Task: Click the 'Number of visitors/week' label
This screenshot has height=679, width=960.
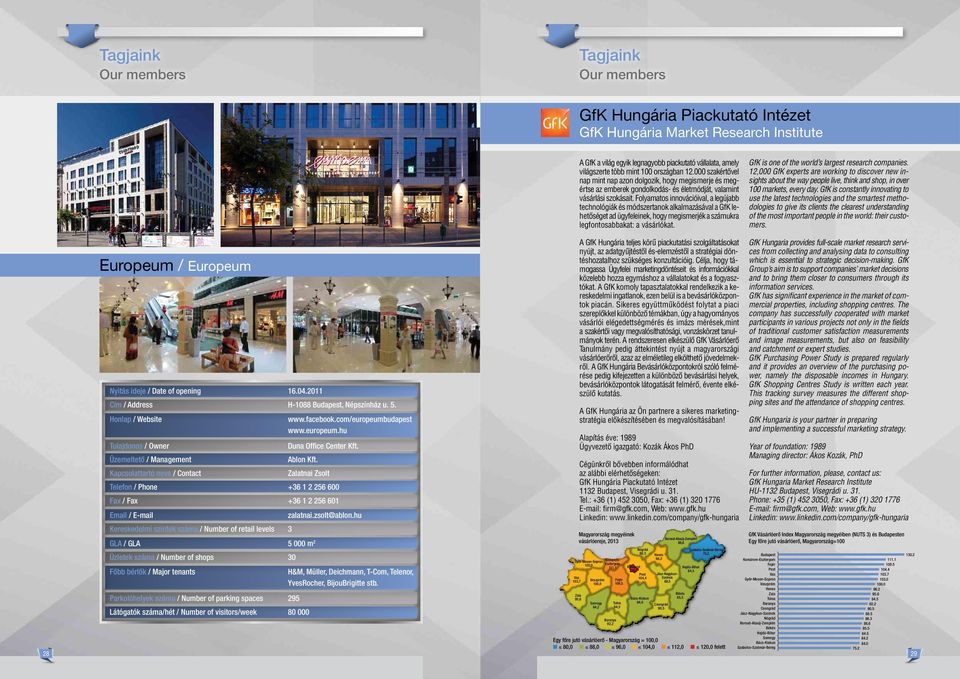Action: tap(183, 612)
